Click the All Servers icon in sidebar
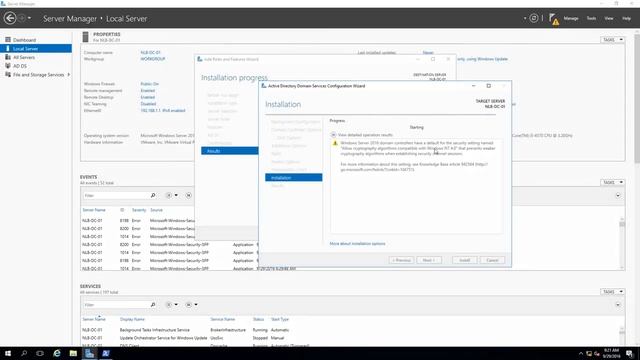The height and width of the screenshot is (360, 640). (8, 57)
